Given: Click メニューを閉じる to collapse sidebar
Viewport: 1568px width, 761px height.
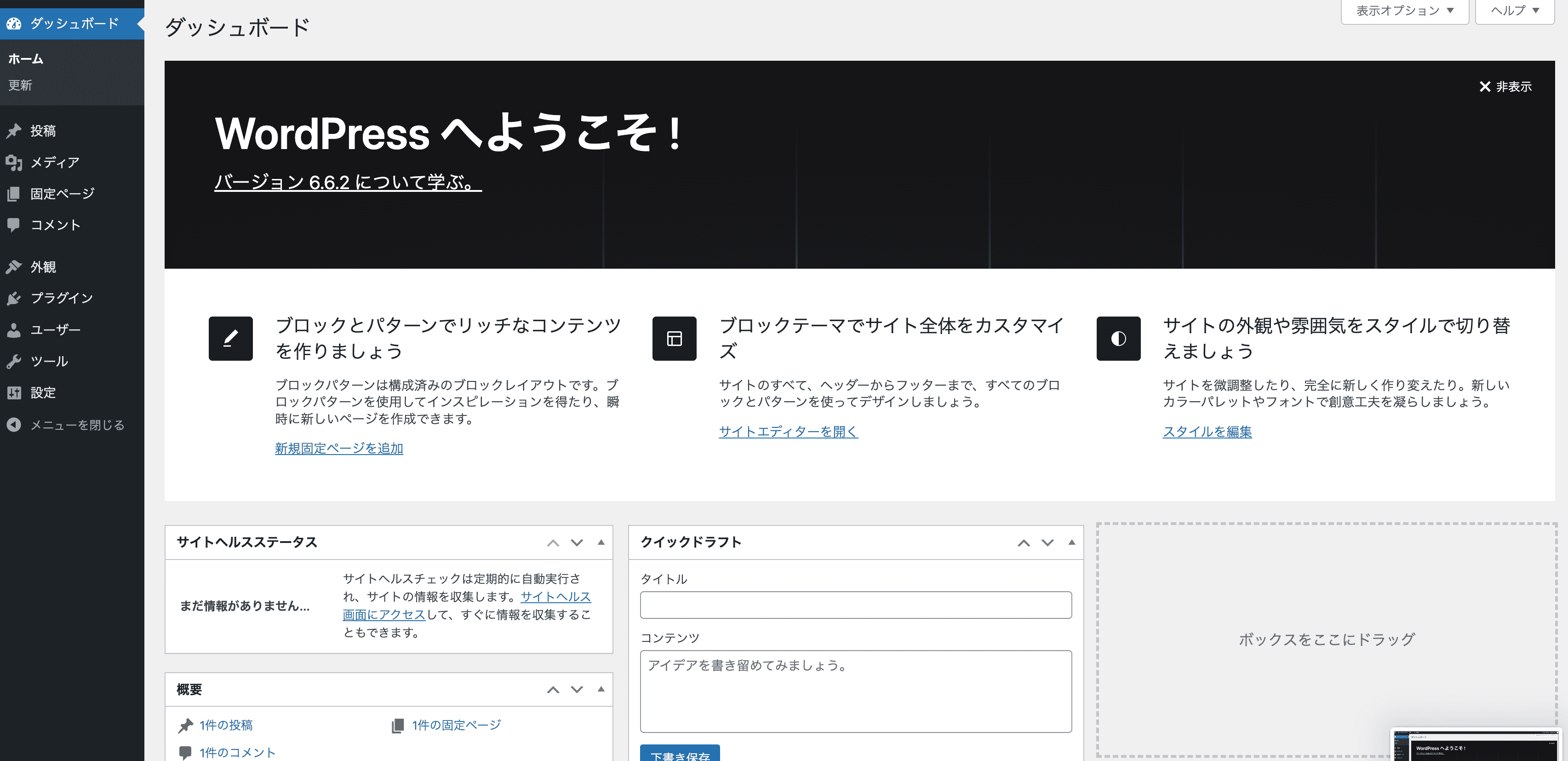Looking at the screenshot, I should coord(72,425).
